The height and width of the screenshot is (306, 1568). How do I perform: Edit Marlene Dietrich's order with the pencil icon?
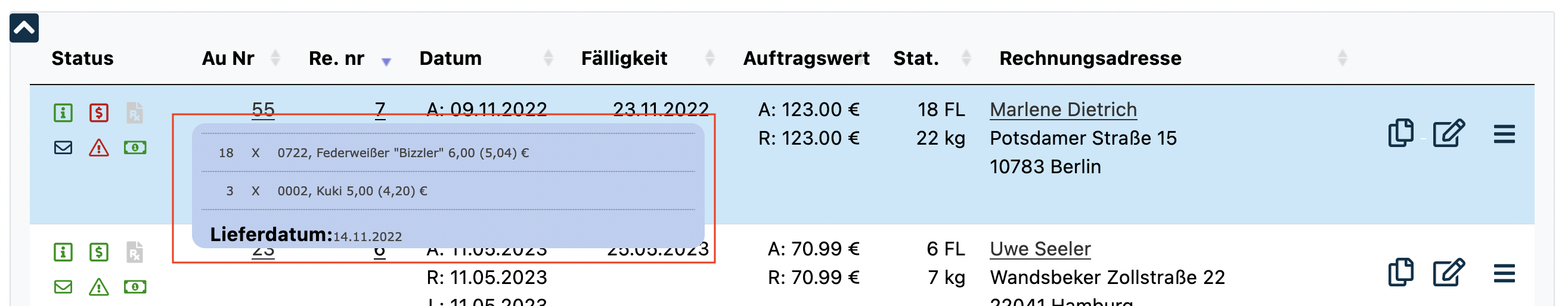1448,133
